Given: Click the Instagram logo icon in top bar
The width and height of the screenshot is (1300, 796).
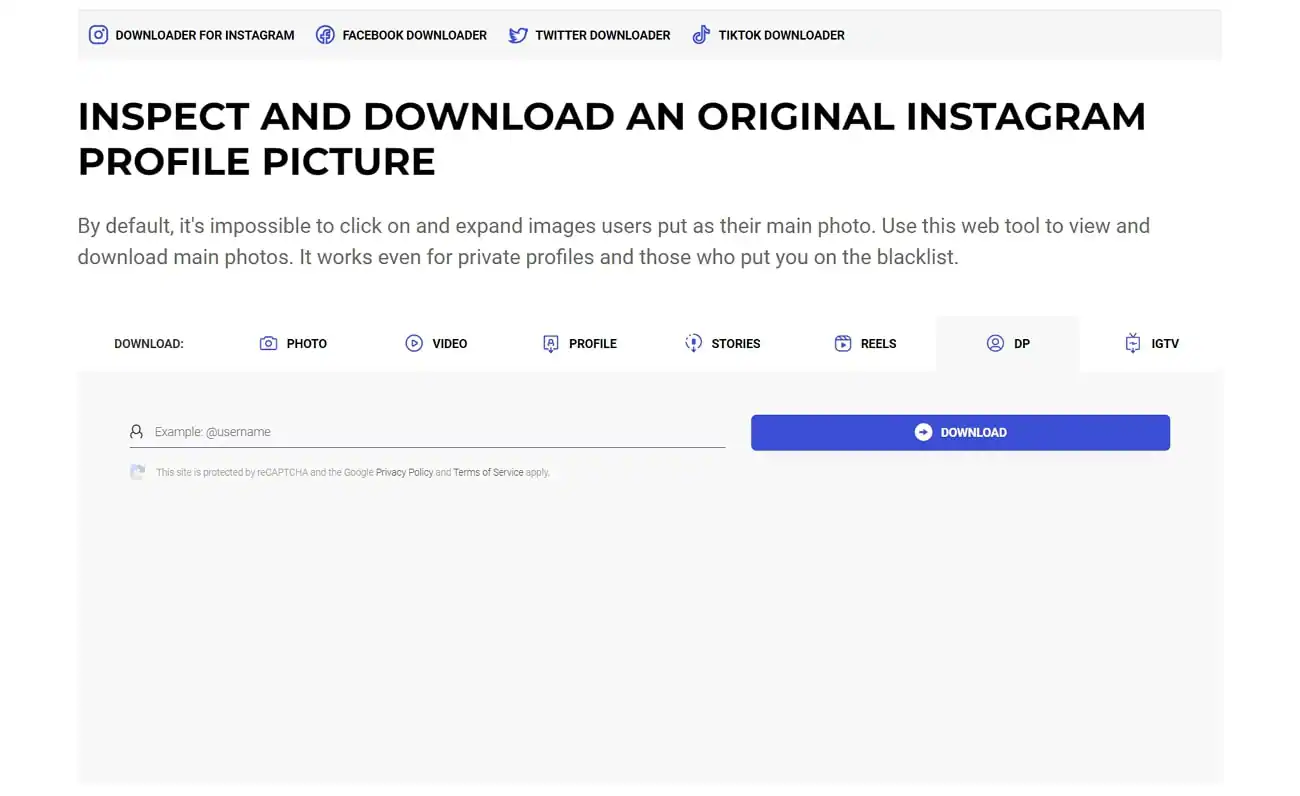Looking at the screenshot, I should 98,35.
